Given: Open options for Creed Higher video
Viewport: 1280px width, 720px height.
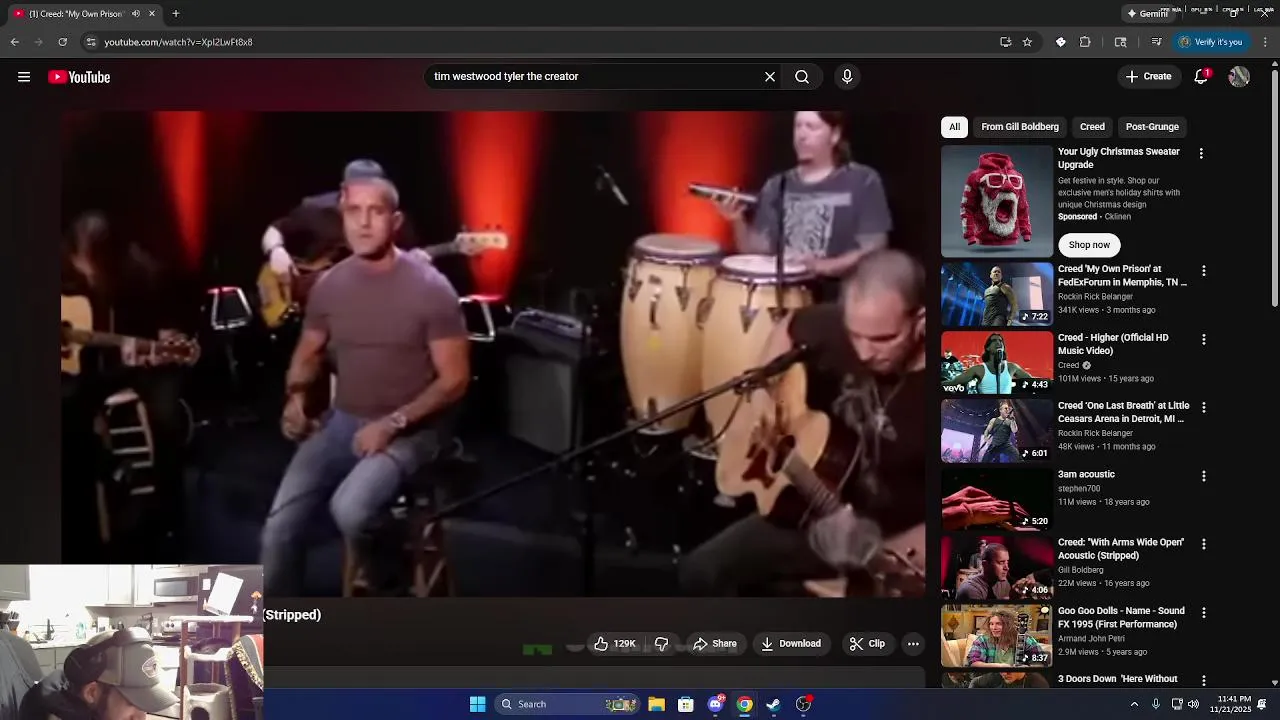Looking at the screenshot, I should pyautogui.click(x=1204, y=340).
